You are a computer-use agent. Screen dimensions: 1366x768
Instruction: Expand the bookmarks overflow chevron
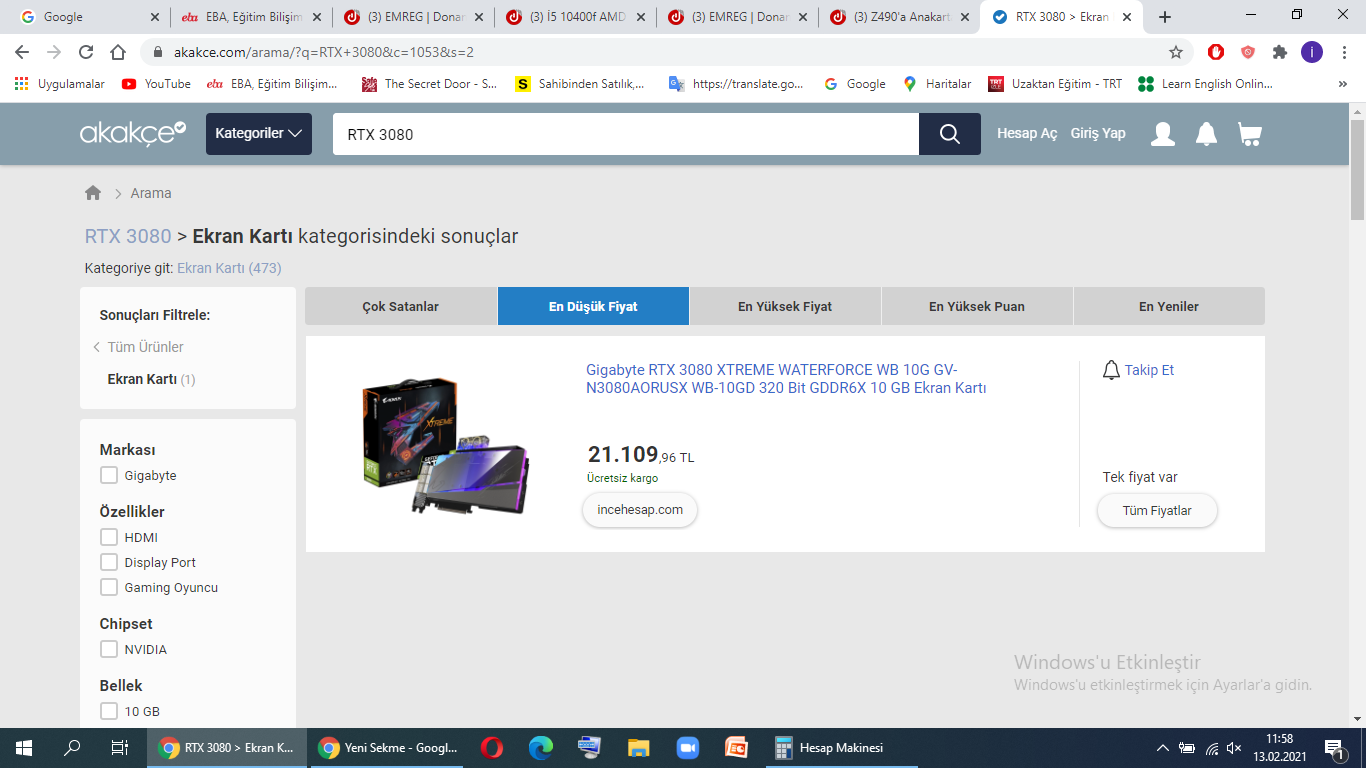click(x=1342, y=84)
